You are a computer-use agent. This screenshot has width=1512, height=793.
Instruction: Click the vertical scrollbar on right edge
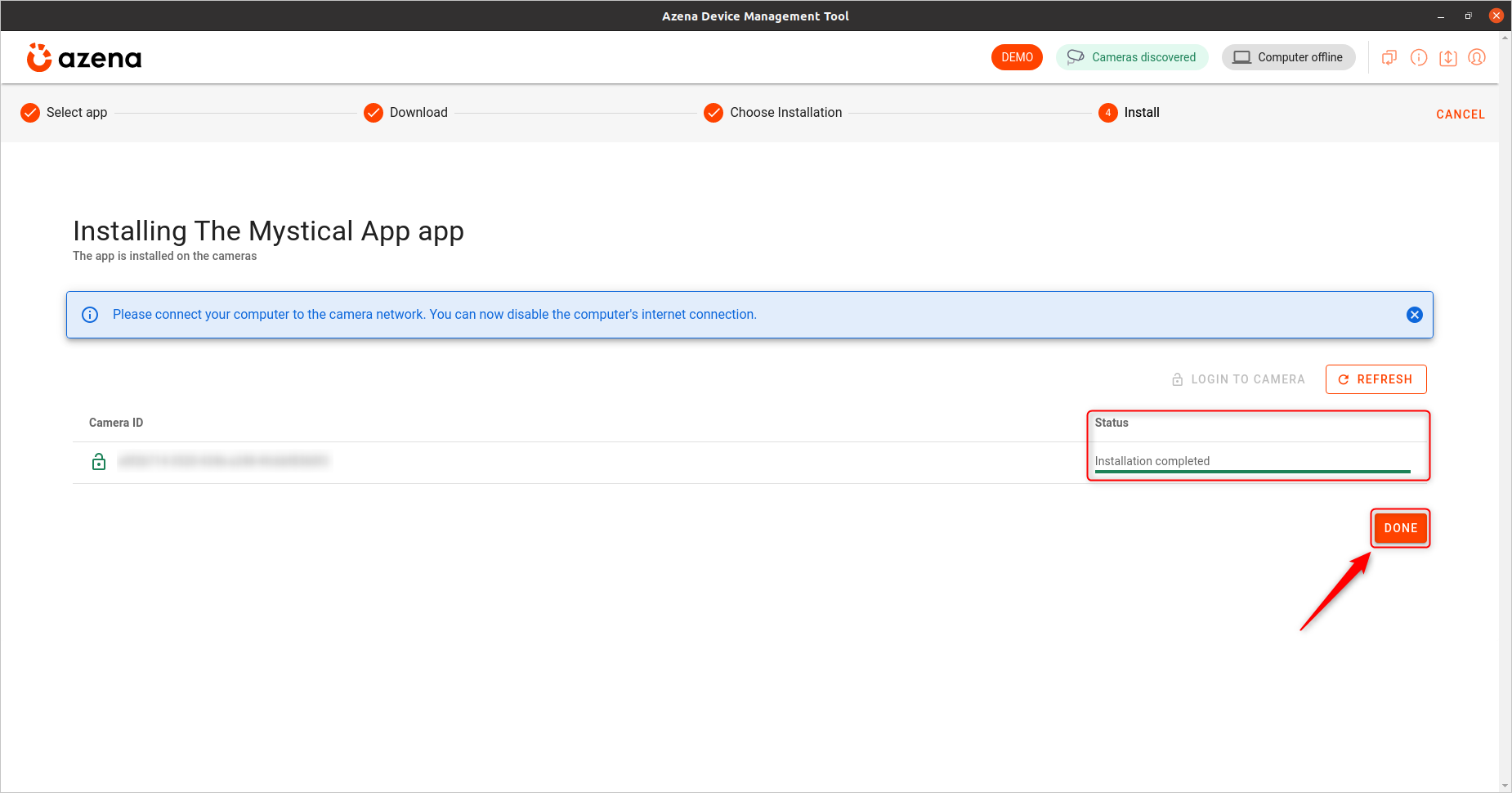(x=1505, y=412)
